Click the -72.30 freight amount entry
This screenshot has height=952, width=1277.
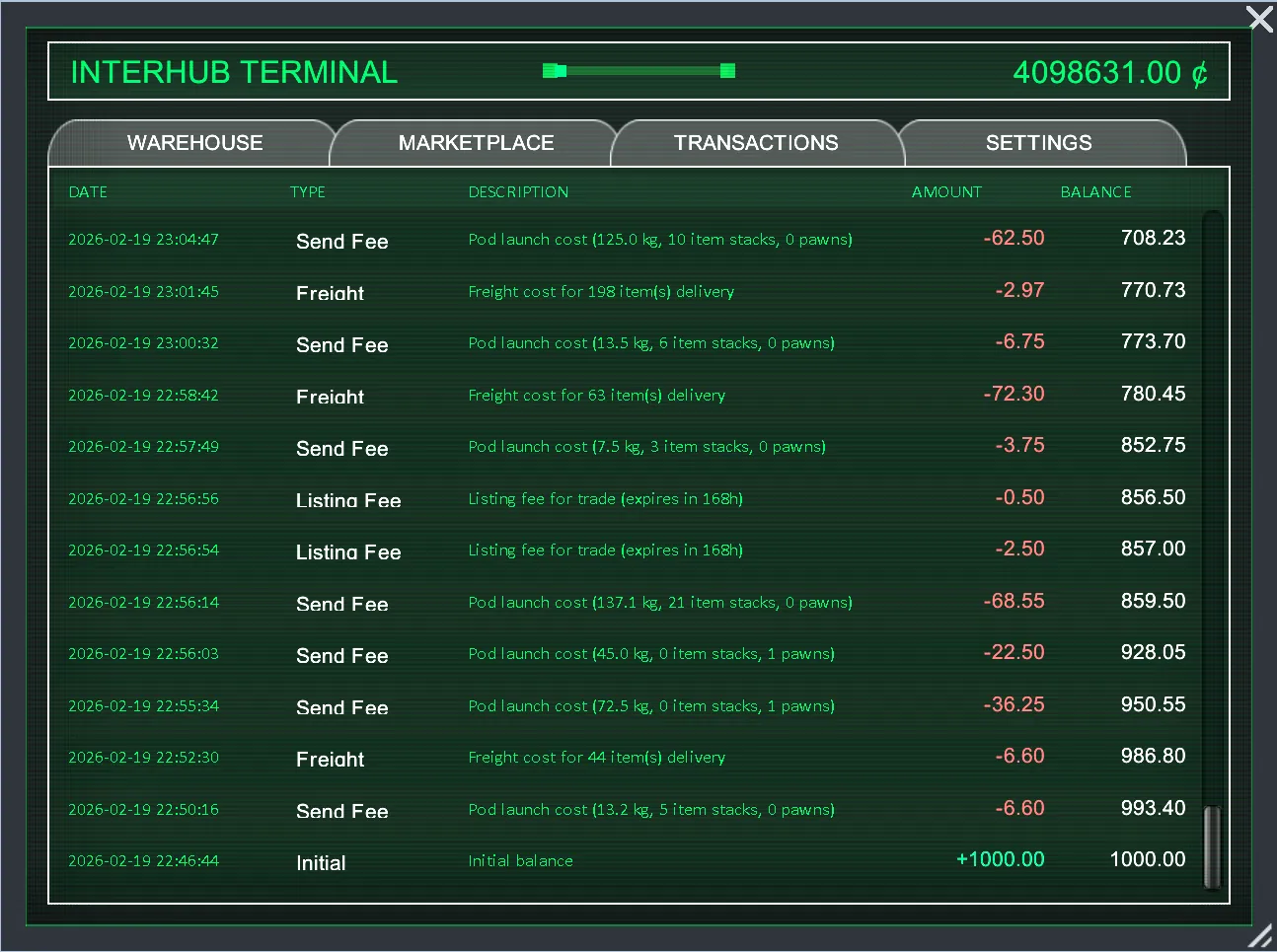[x=1014, y=395]
